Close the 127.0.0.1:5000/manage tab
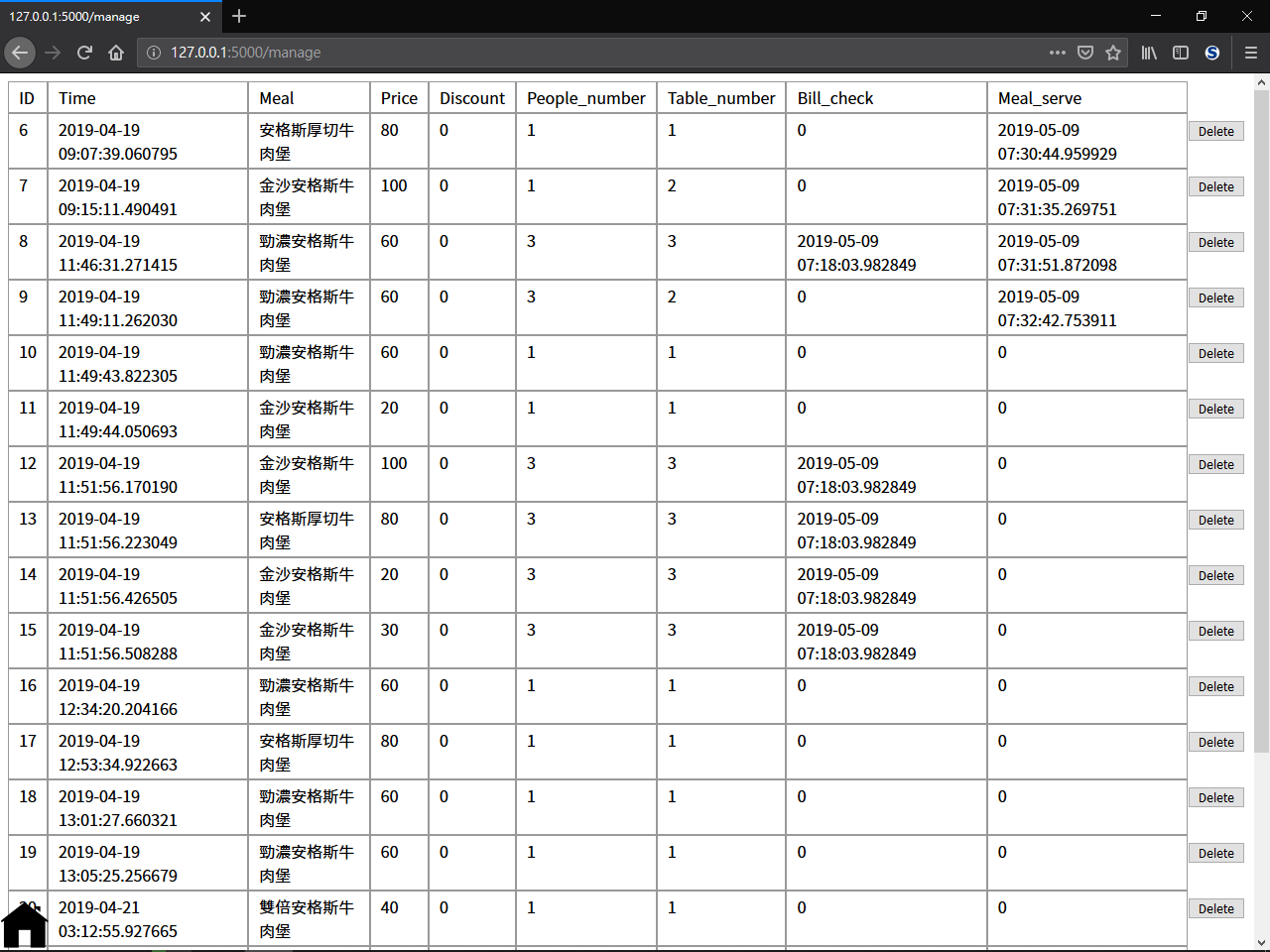Viewport: 1270px width, 952px height. click(x=205, y=17)
